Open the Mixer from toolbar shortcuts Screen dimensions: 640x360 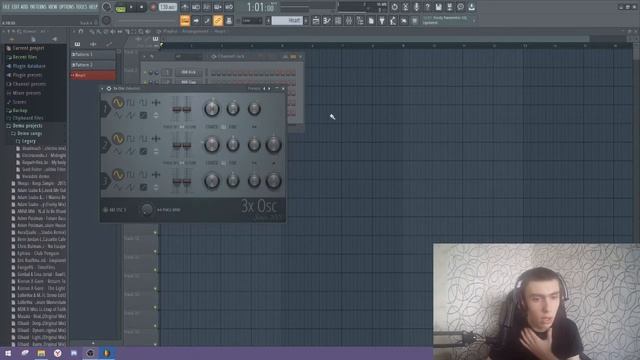(349, 20)
